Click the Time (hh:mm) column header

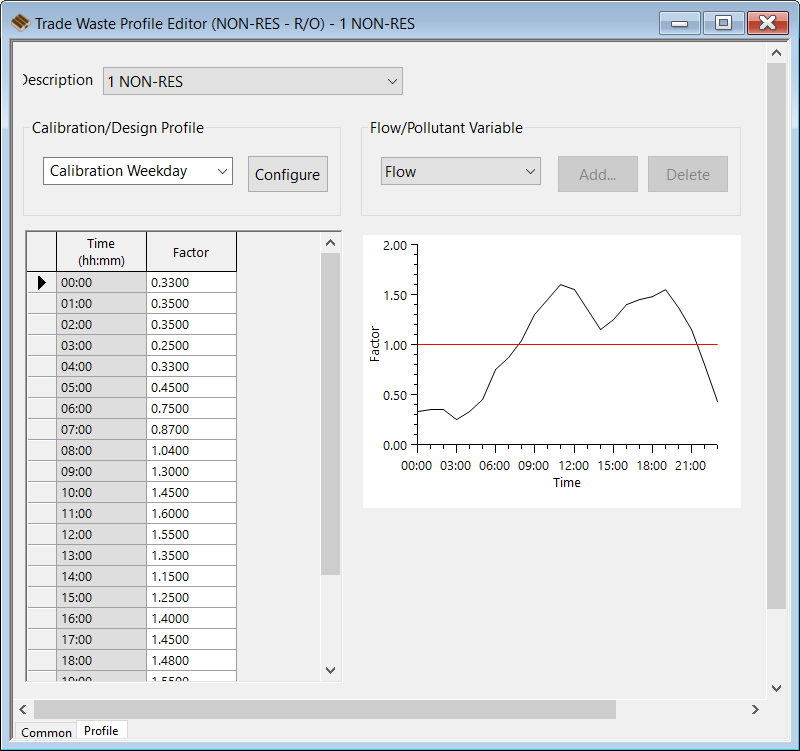[x=100, y=251]
